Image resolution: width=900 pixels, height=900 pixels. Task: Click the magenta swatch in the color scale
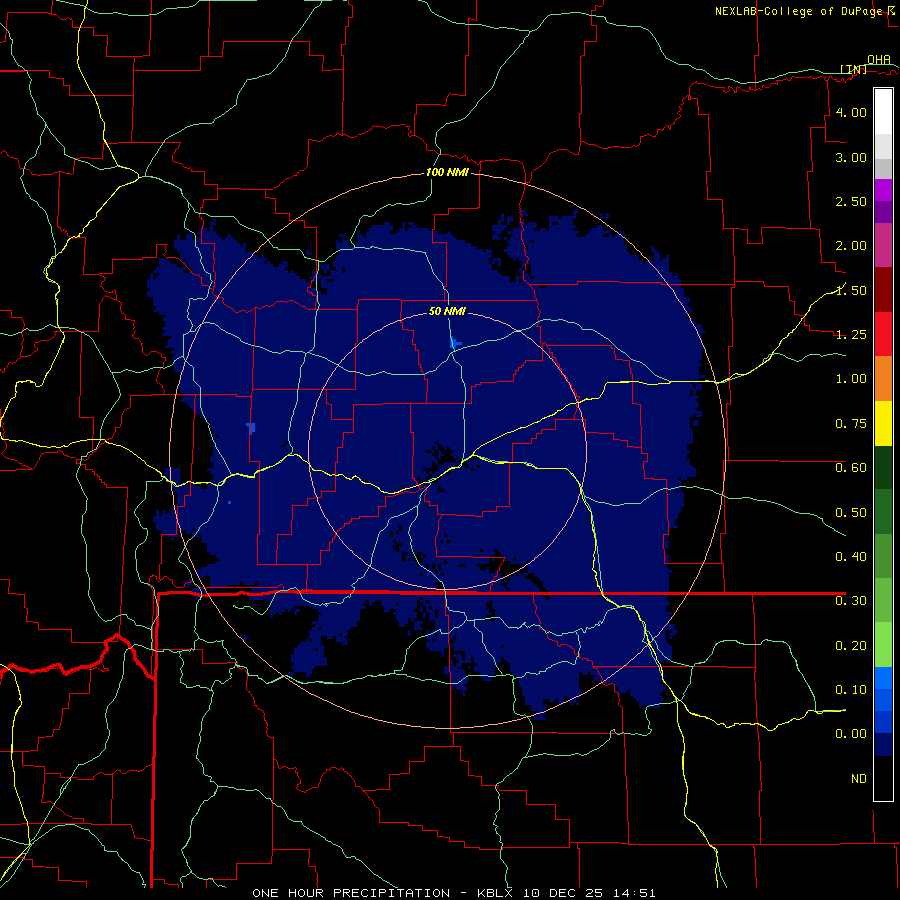click(x=883, y=190)
